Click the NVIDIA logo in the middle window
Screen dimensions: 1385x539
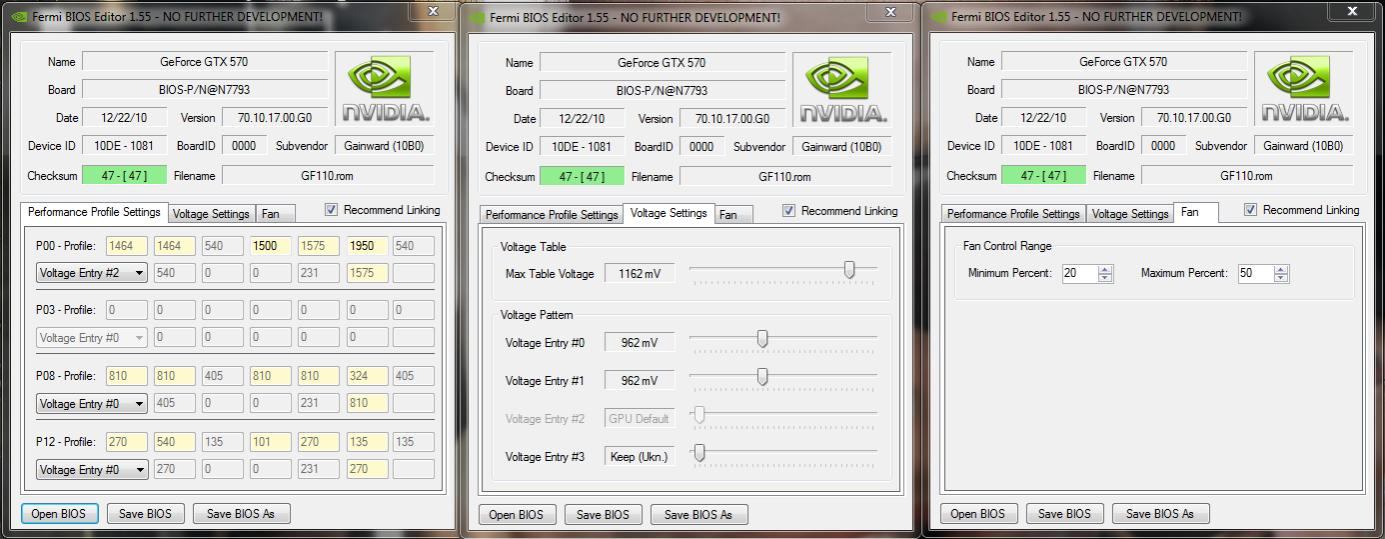(x=842, y=88)
